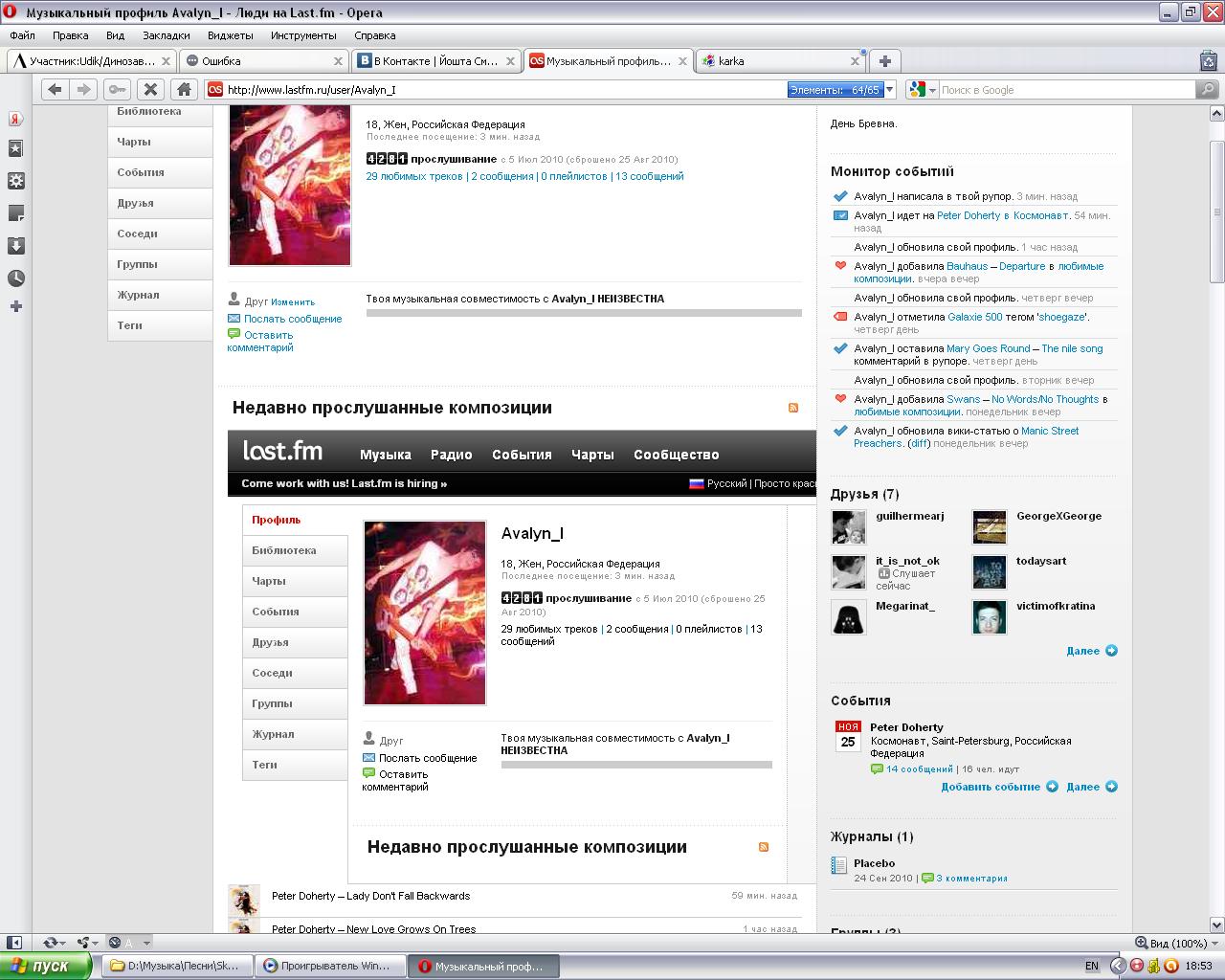Open the address bar history dropdown arrow

click(890, 89)
